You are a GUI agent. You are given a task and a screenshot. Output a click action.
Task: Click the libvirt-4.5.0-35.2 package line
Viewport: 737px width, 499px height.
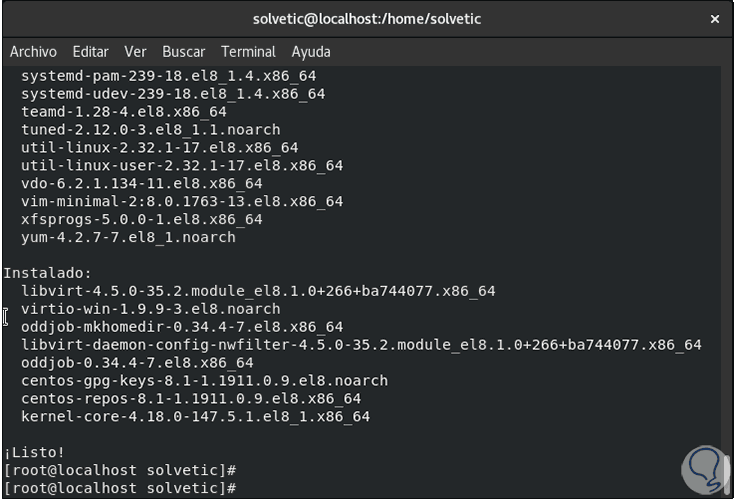(258, 291)
